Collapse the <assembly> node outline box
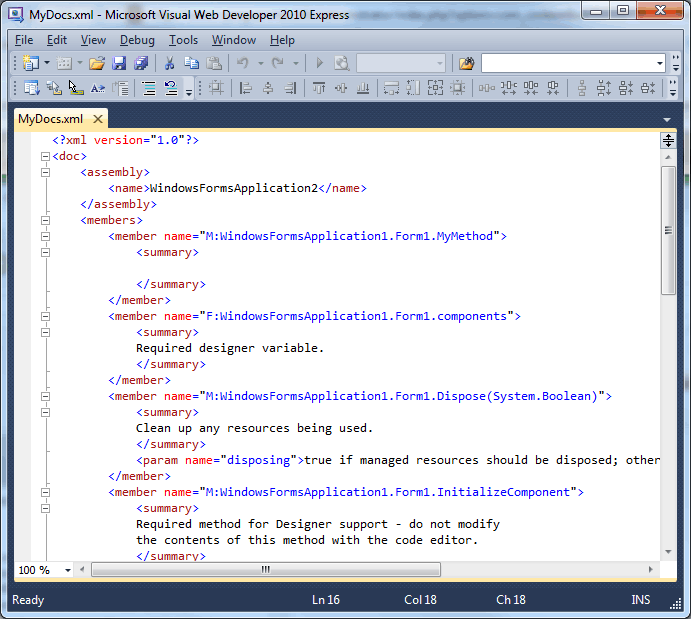 [45, 172]
